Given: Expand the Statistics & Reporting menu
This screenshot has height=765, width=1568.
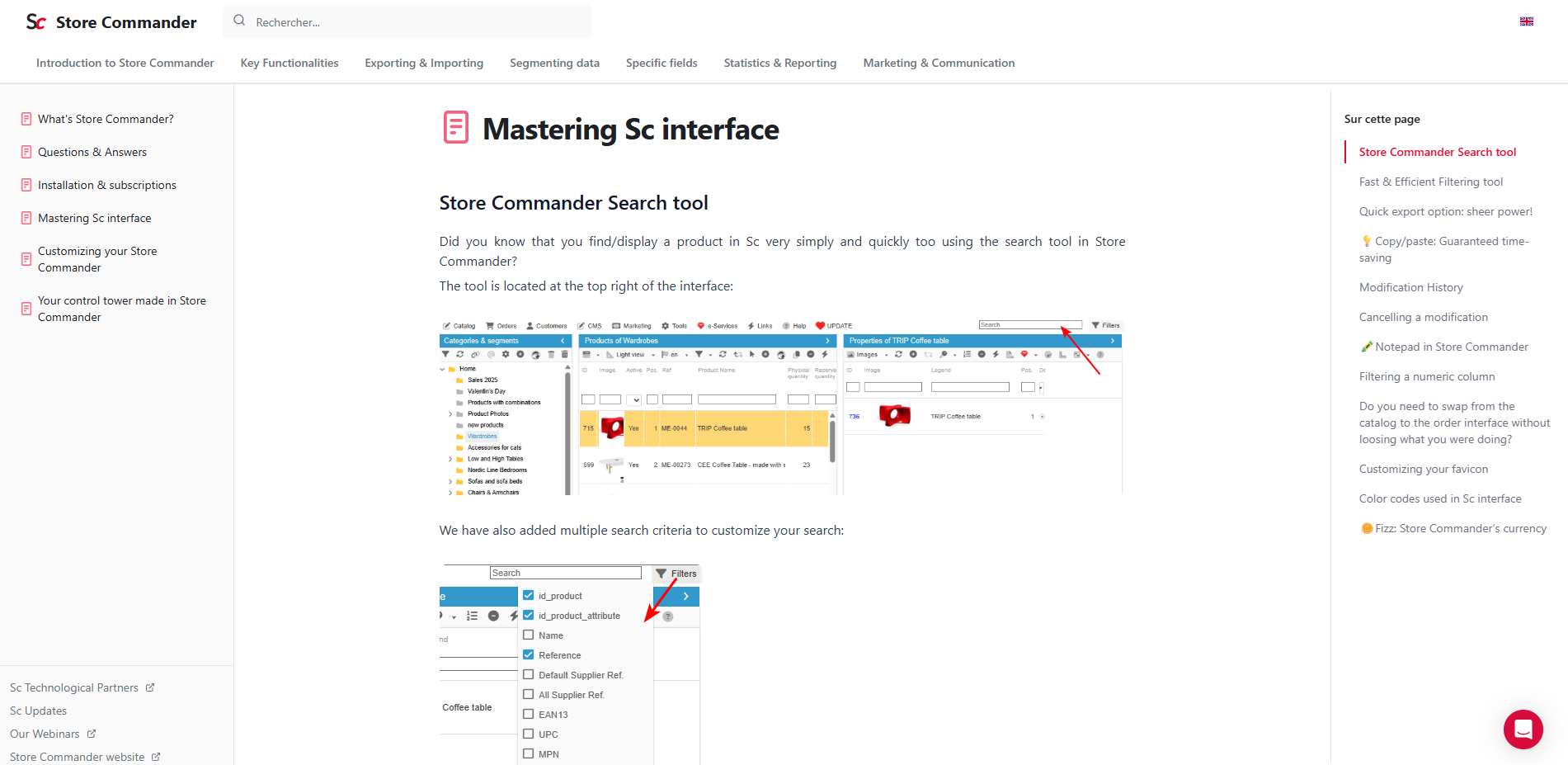Looking at the screenshot, I should coord(779,63).
